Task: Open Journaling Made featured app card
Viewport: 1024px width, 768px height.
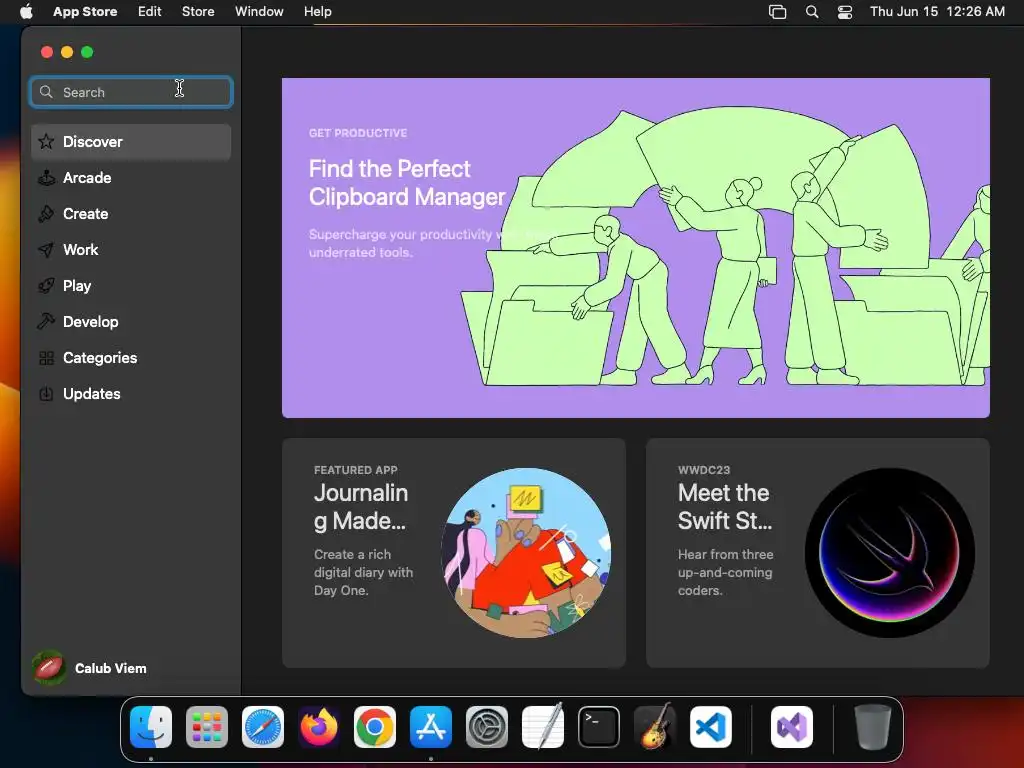Action: [x=454, y=552]
